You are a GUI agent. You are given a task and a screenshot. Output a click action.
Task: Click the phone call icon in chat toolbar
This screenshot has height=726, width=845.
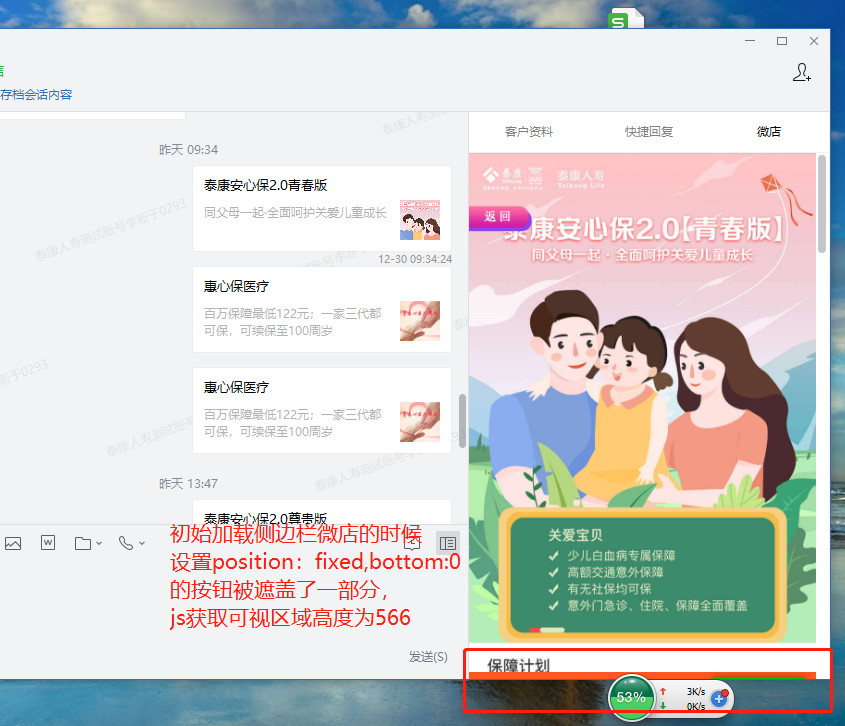coord(126,543)
